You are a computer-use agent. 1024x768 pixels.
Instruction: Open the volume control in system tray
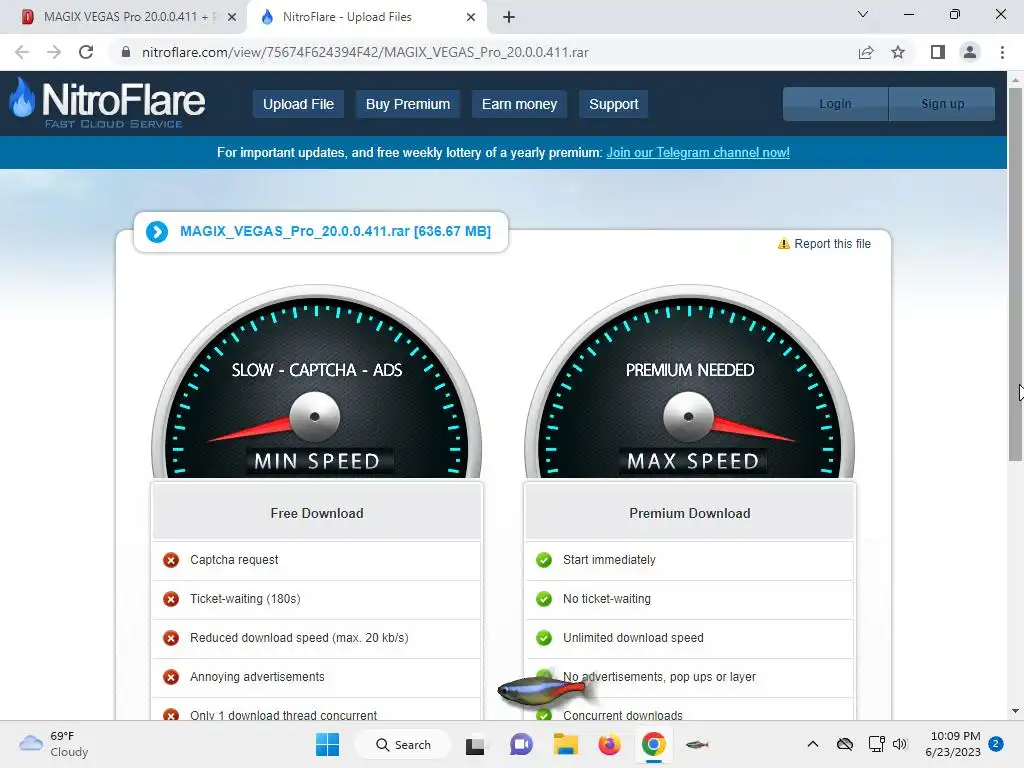click(x=900, y=744)
